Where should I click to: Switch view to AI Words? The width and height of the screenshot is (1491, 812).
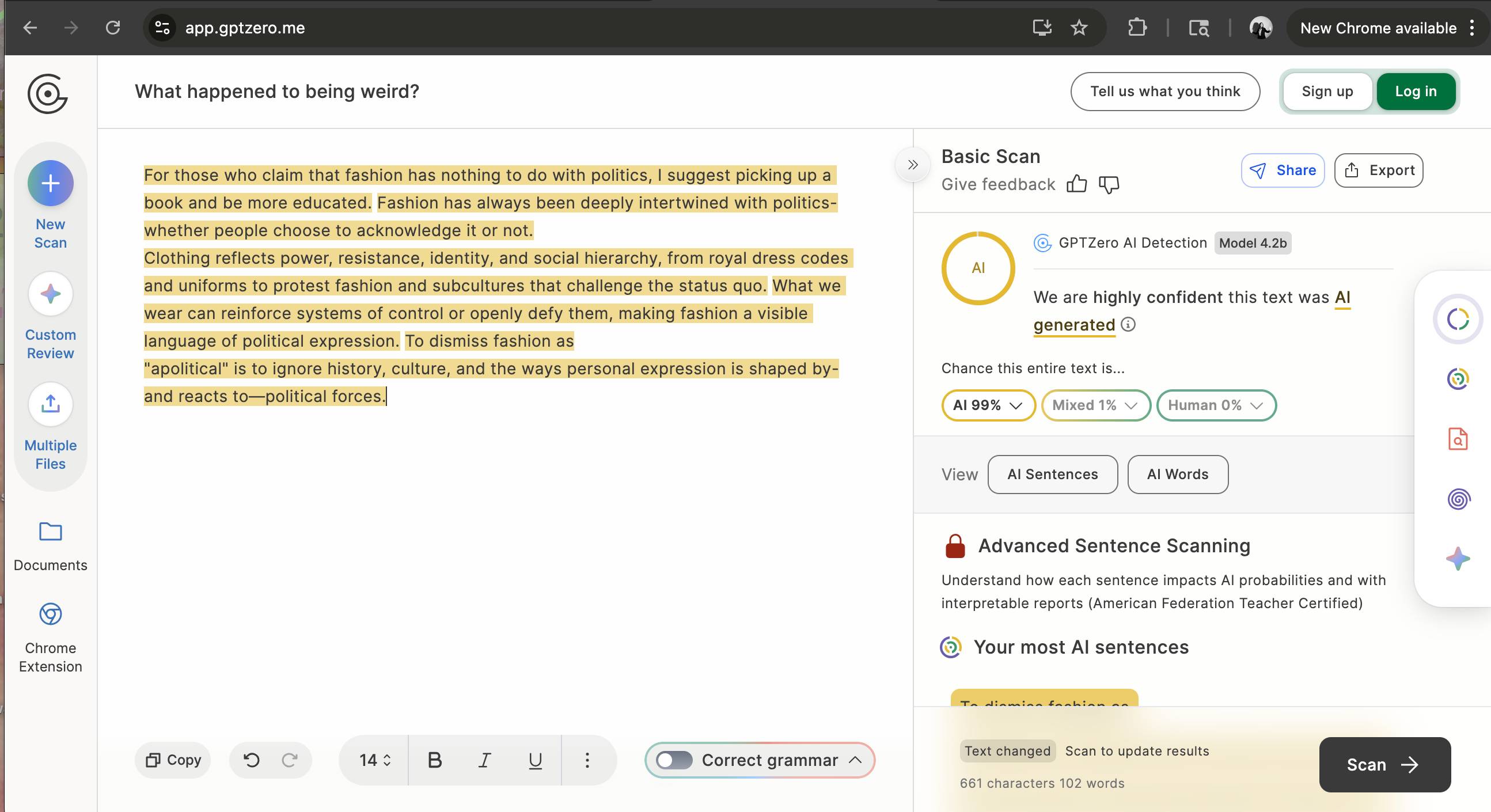click(1177, 474)
